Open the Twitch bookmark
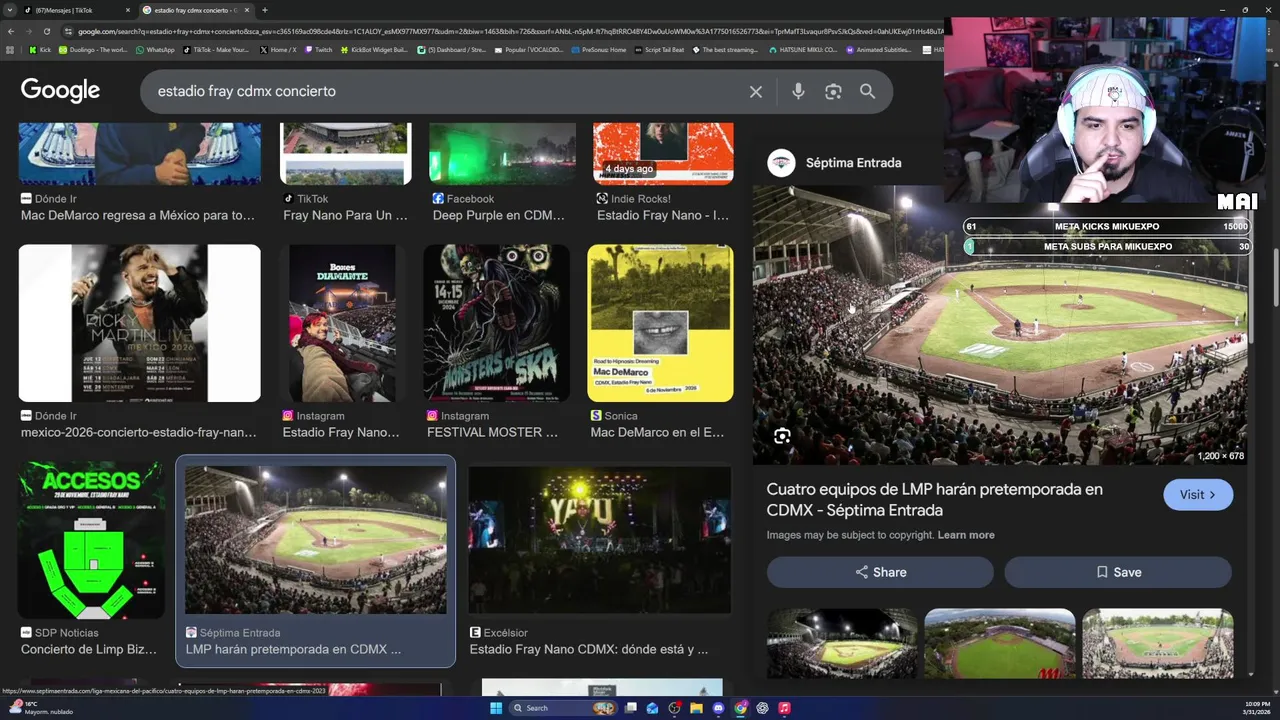1280x720 pixels. pyautogui.click(x=319, y=49)
